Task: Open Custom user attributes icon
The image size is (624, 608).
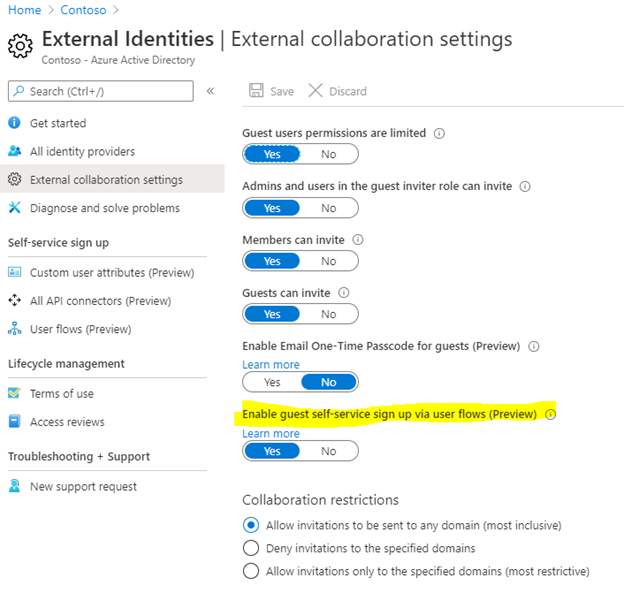Action: tap(15, 272)
